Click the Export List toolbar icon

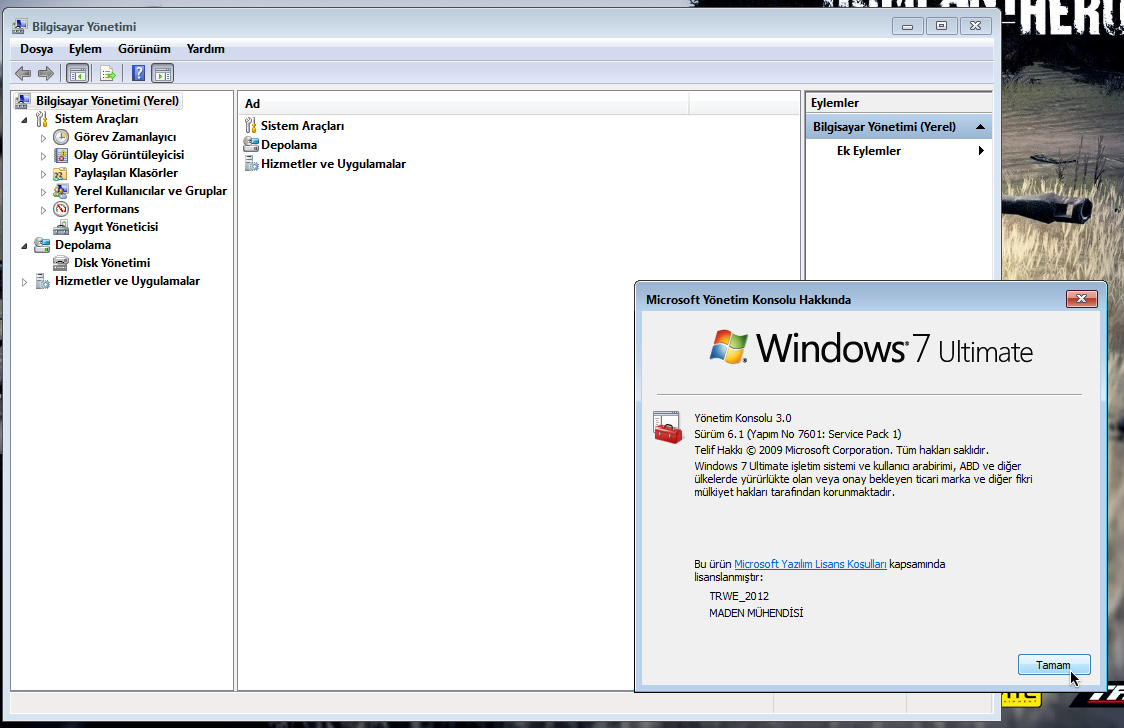click(x=108, y=73)
